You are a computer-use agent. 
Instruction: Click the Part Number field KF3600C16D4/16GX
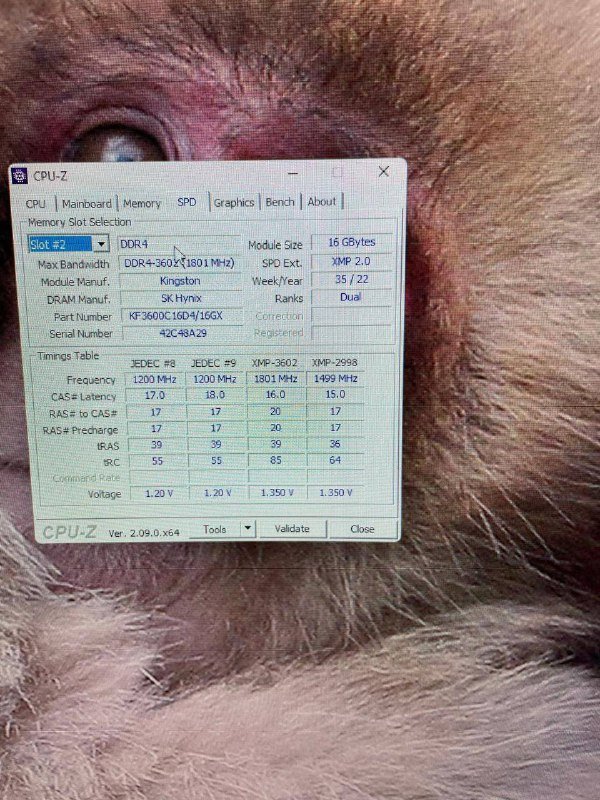click(176, 316)
